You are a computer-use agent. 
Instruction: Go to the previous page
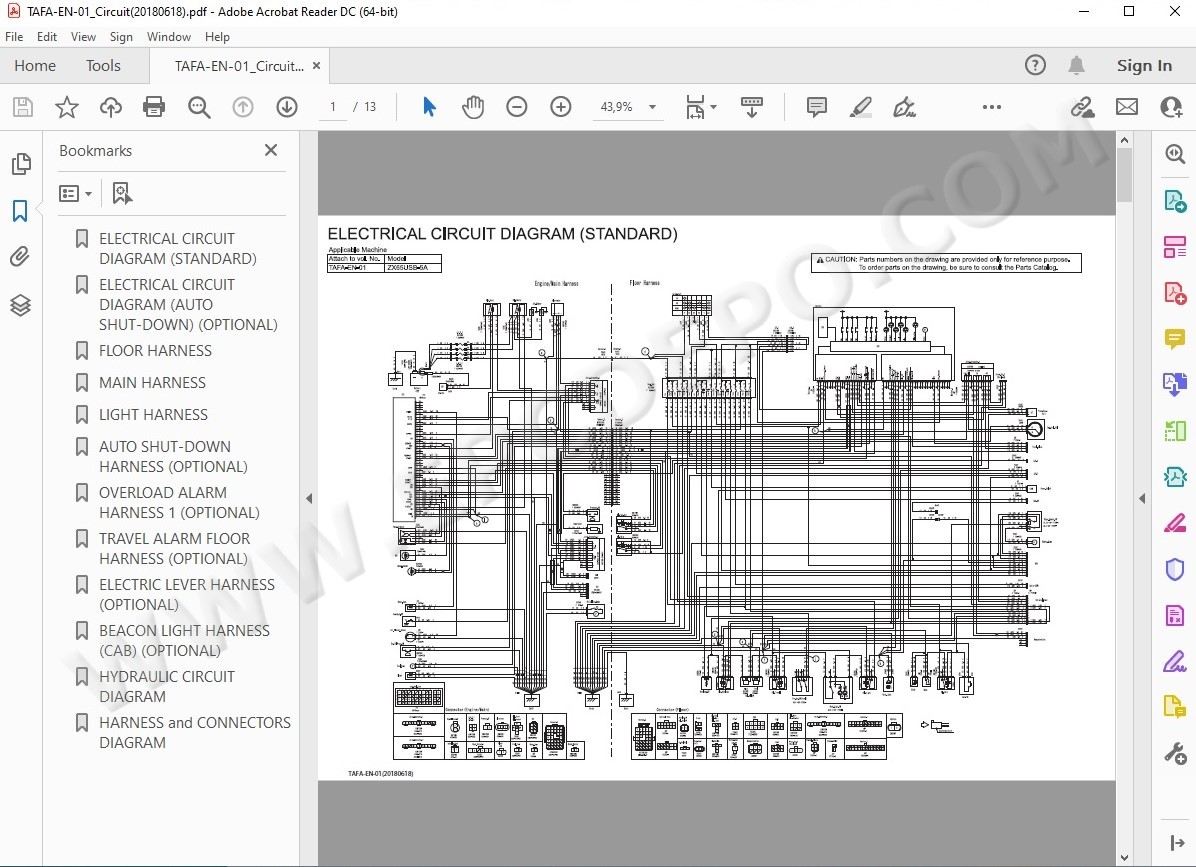click(243, 107)
